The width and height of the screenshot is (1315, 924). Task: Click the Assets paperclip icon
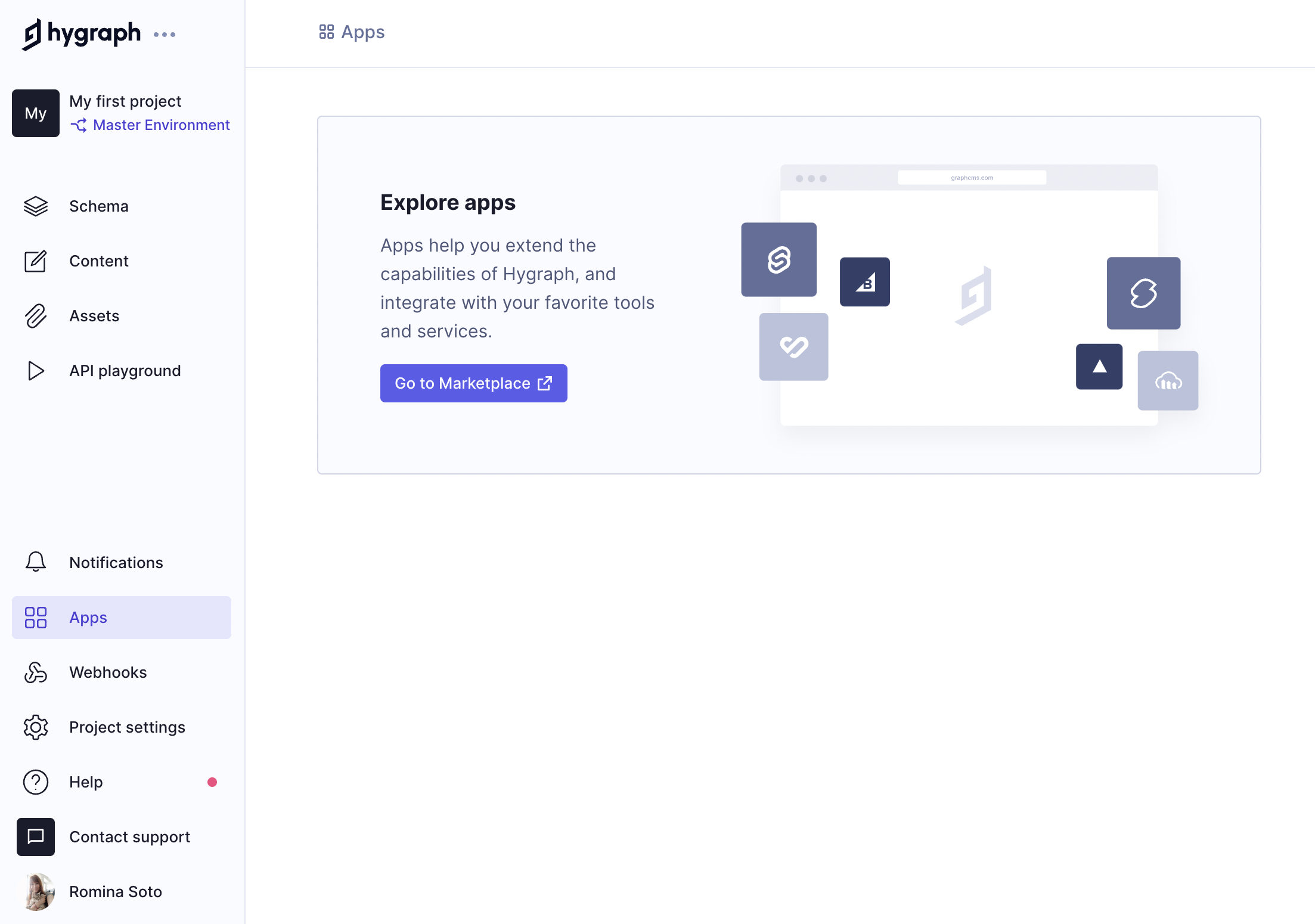36,316
